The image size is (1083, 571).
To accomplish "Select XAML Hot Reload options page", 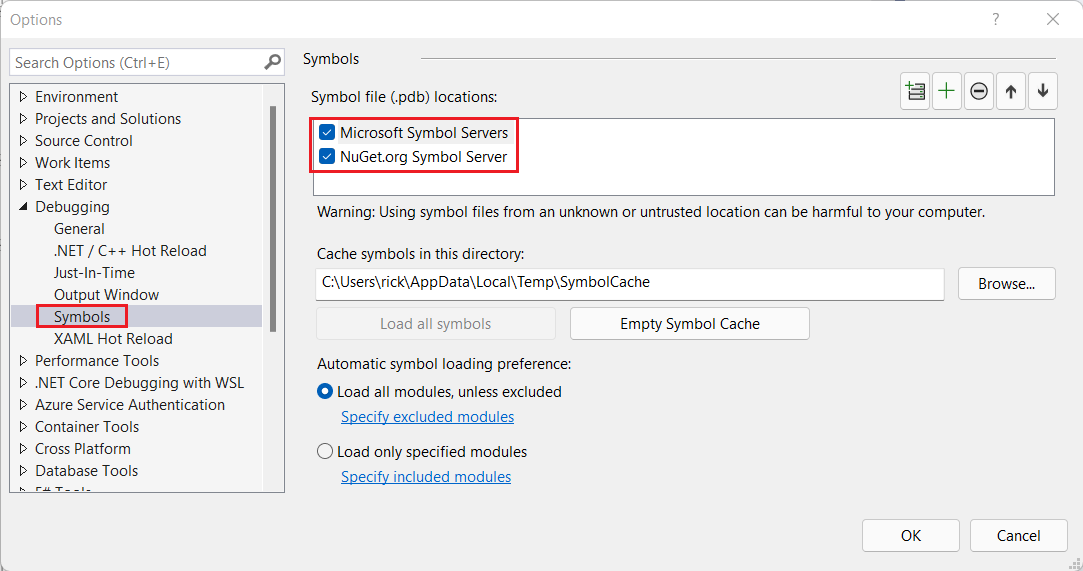I will click(x=113, y=339).
